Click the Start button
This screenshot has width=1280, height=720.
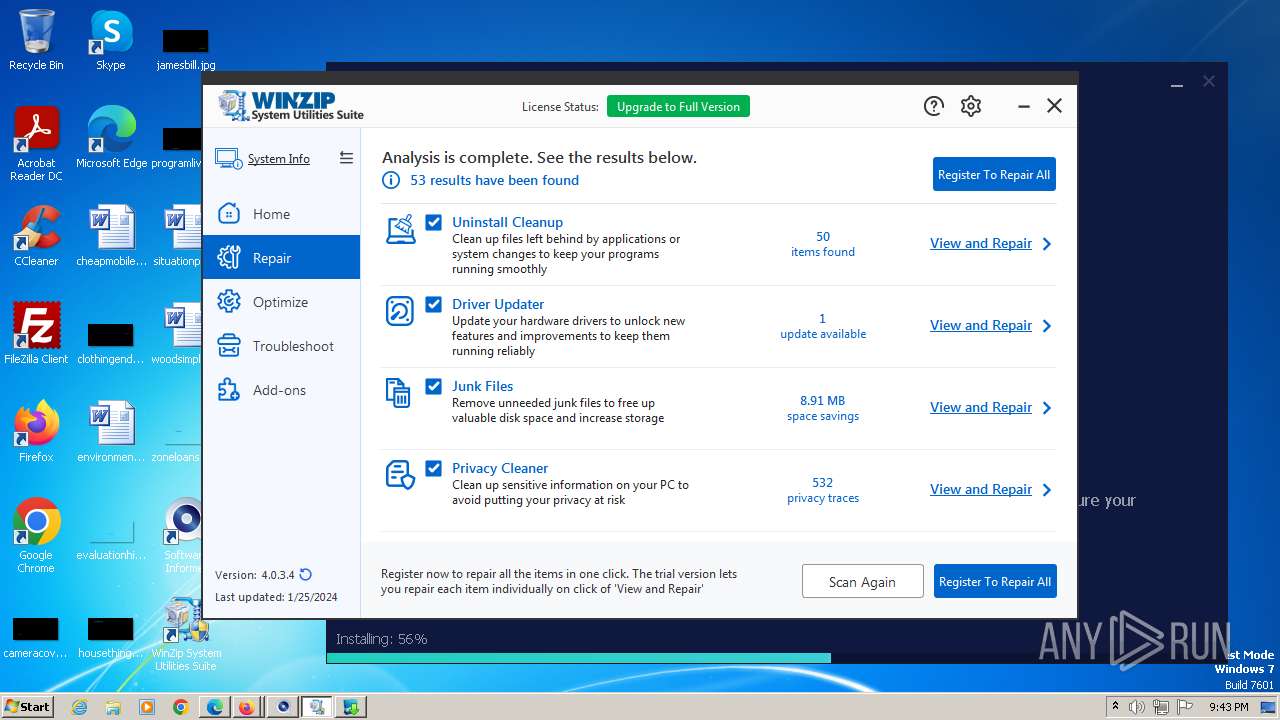(x=28, y=707)
